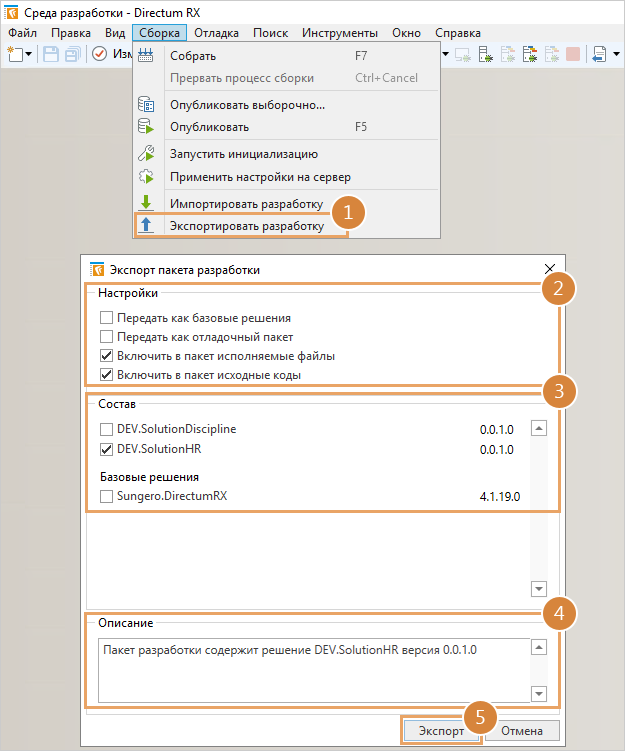Open the dropdown arrow beside the new item icon

(29, 54)
